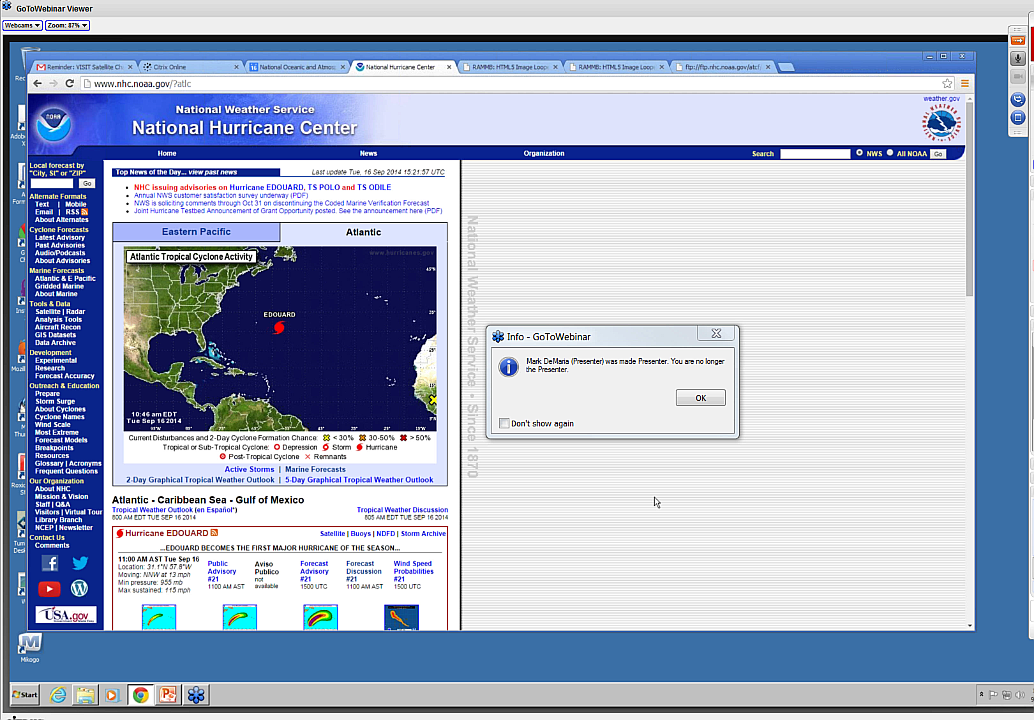
Task: Open the Webcams dropdown
Action: pyautogui.click(x=22, y=25)
